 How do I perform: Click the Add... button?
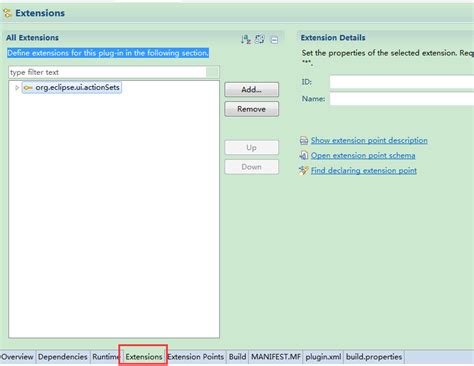coord(252,90)
